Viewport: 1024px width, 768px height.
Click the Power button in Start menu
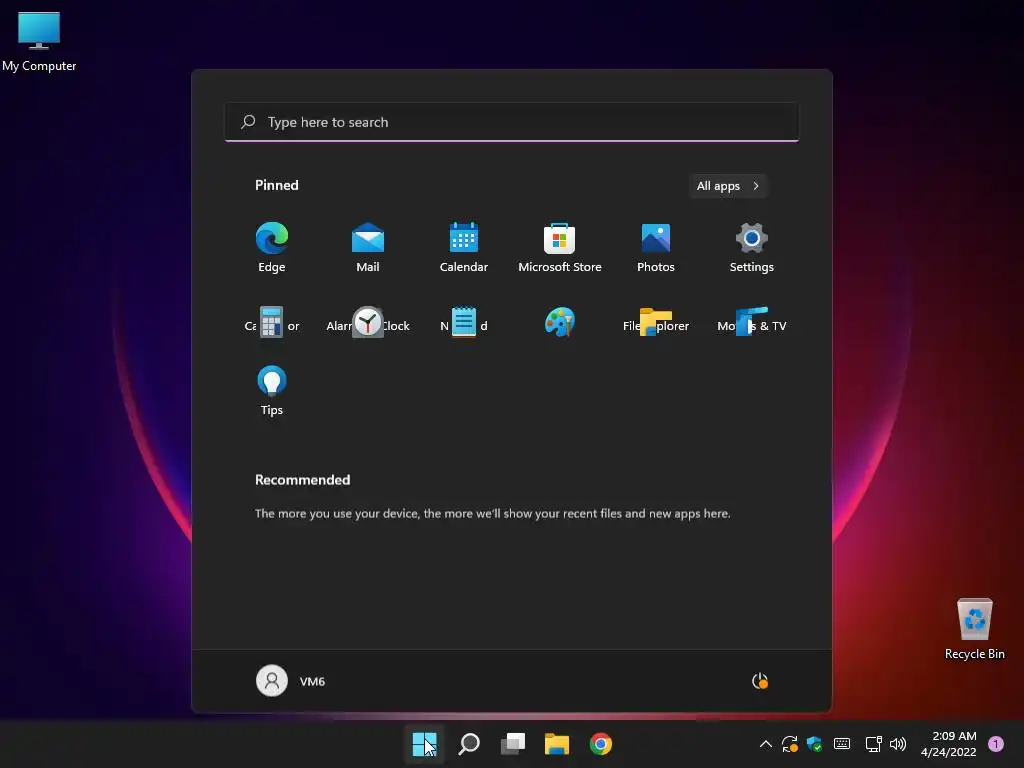(x=760, y=681)
